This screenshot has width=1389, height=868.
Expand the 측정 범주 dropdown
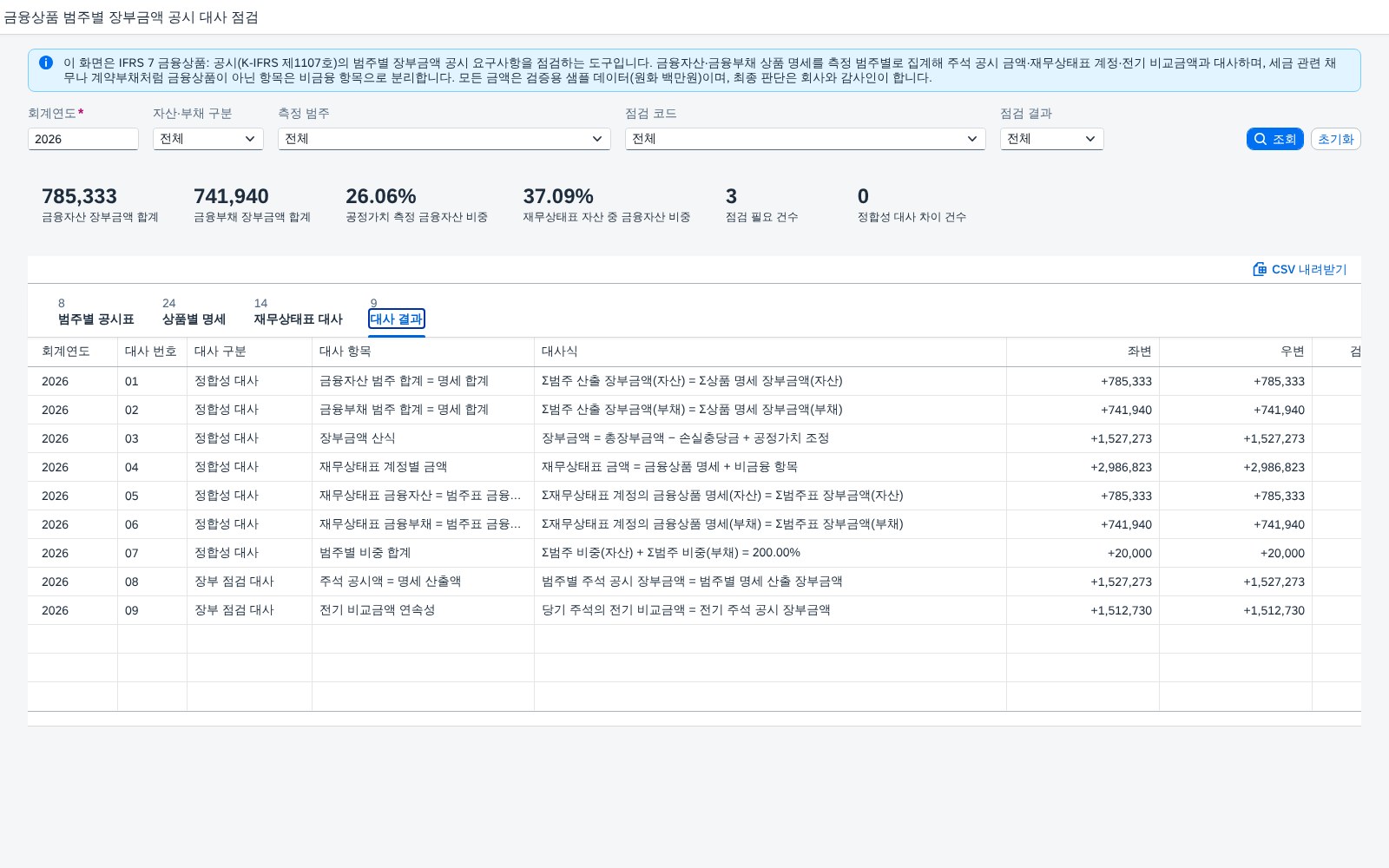(x=444, y=139)
